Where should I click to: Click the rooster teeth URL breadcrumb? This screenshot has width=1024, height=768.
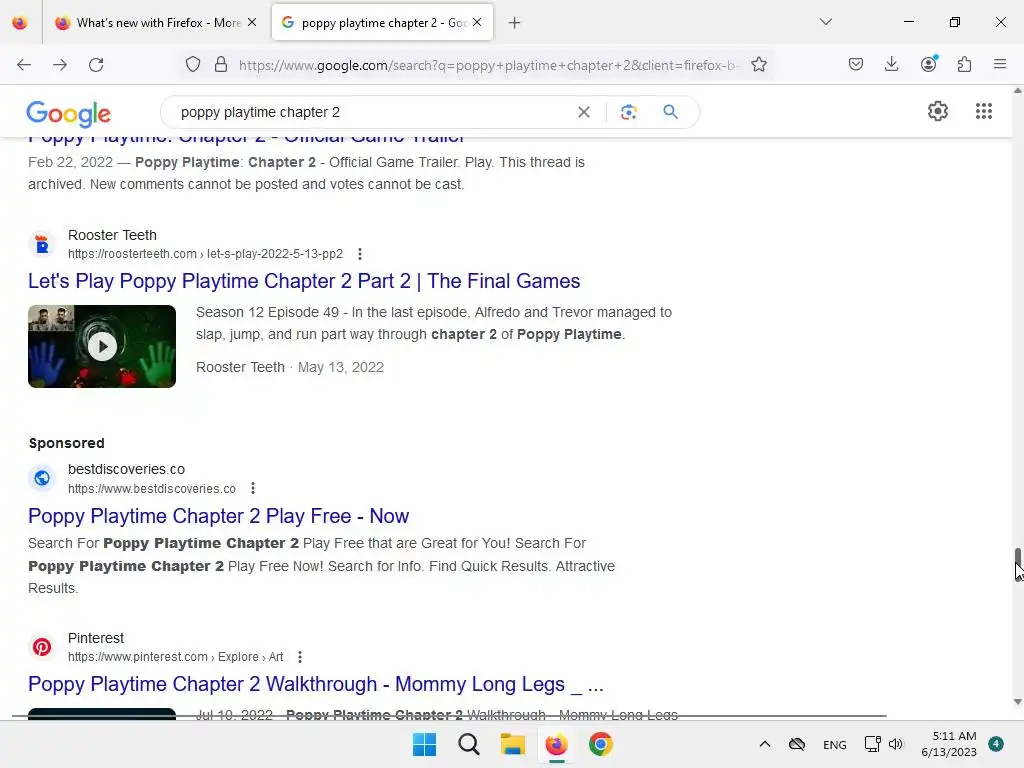pyautogui.click(x=206, y=254)
